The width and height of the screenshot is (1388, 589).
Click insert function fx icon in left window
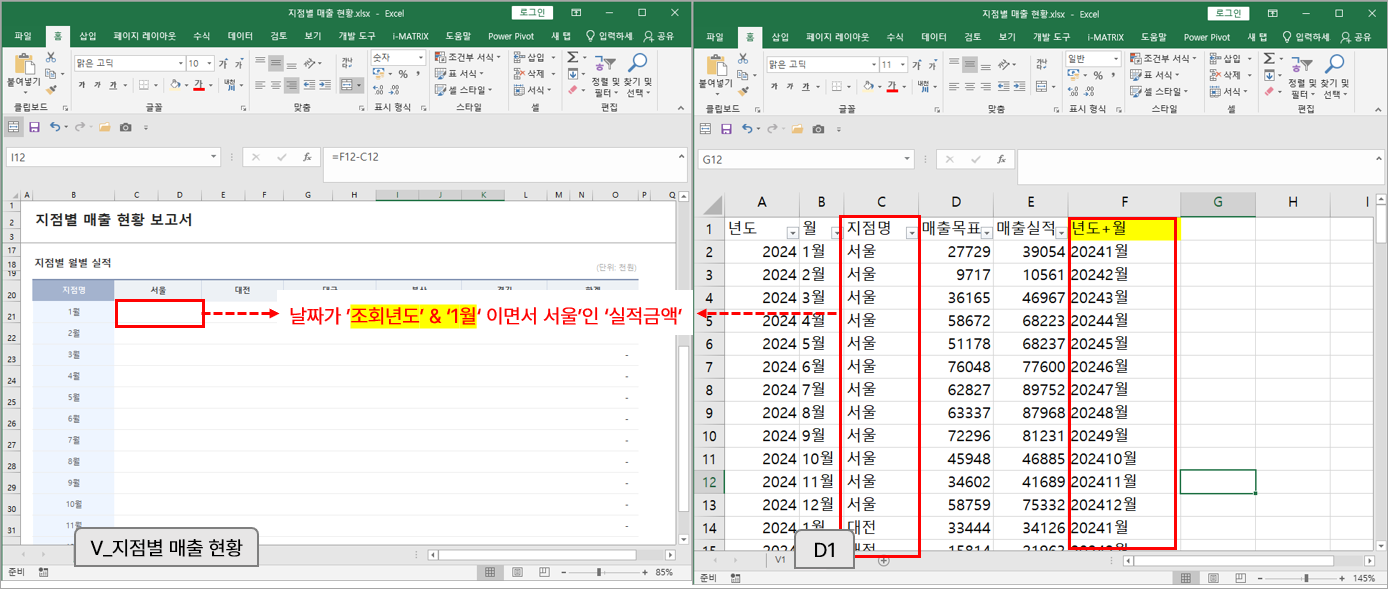[x=307, y=157]
